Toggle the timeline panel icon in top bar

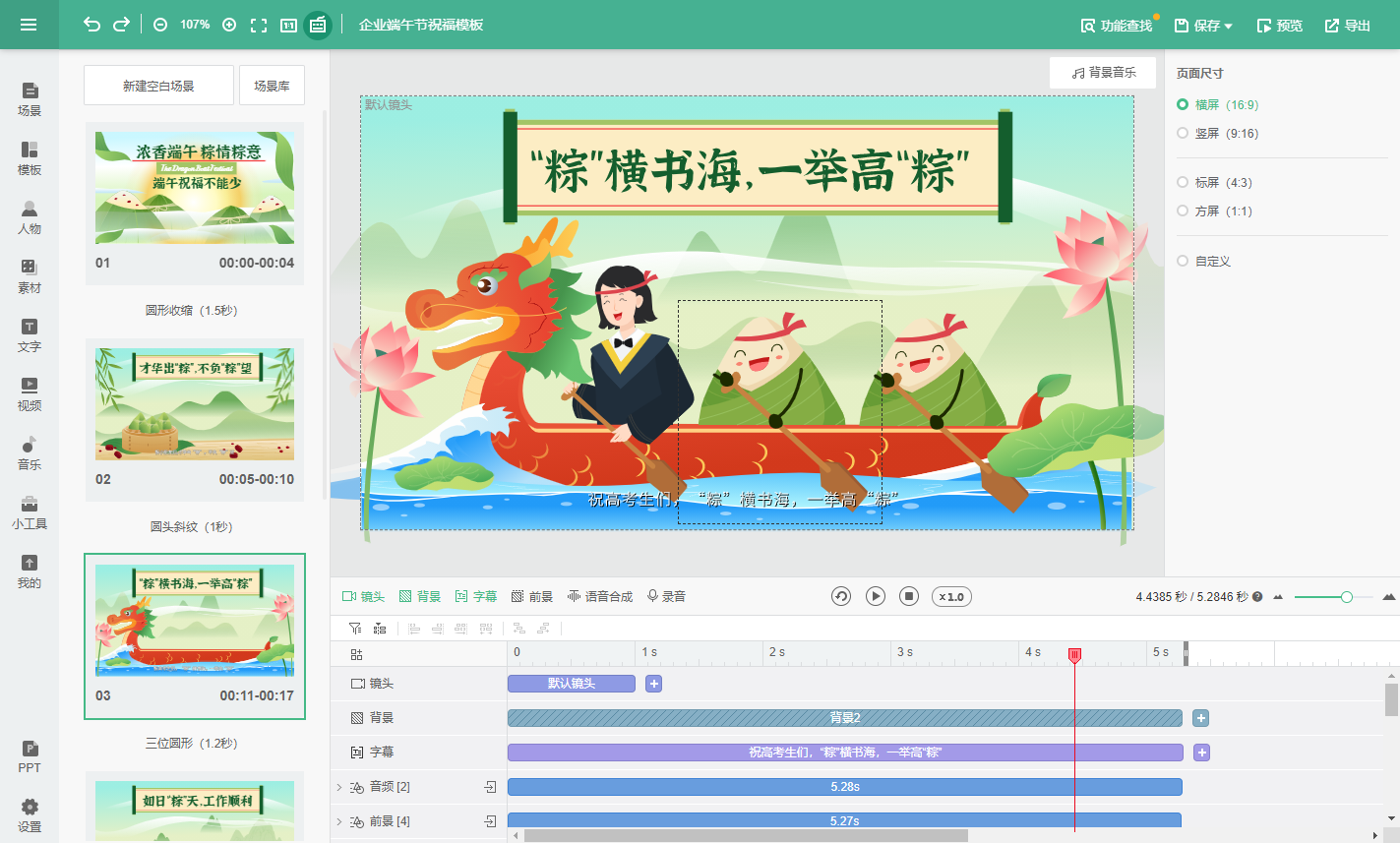[318, 25]
